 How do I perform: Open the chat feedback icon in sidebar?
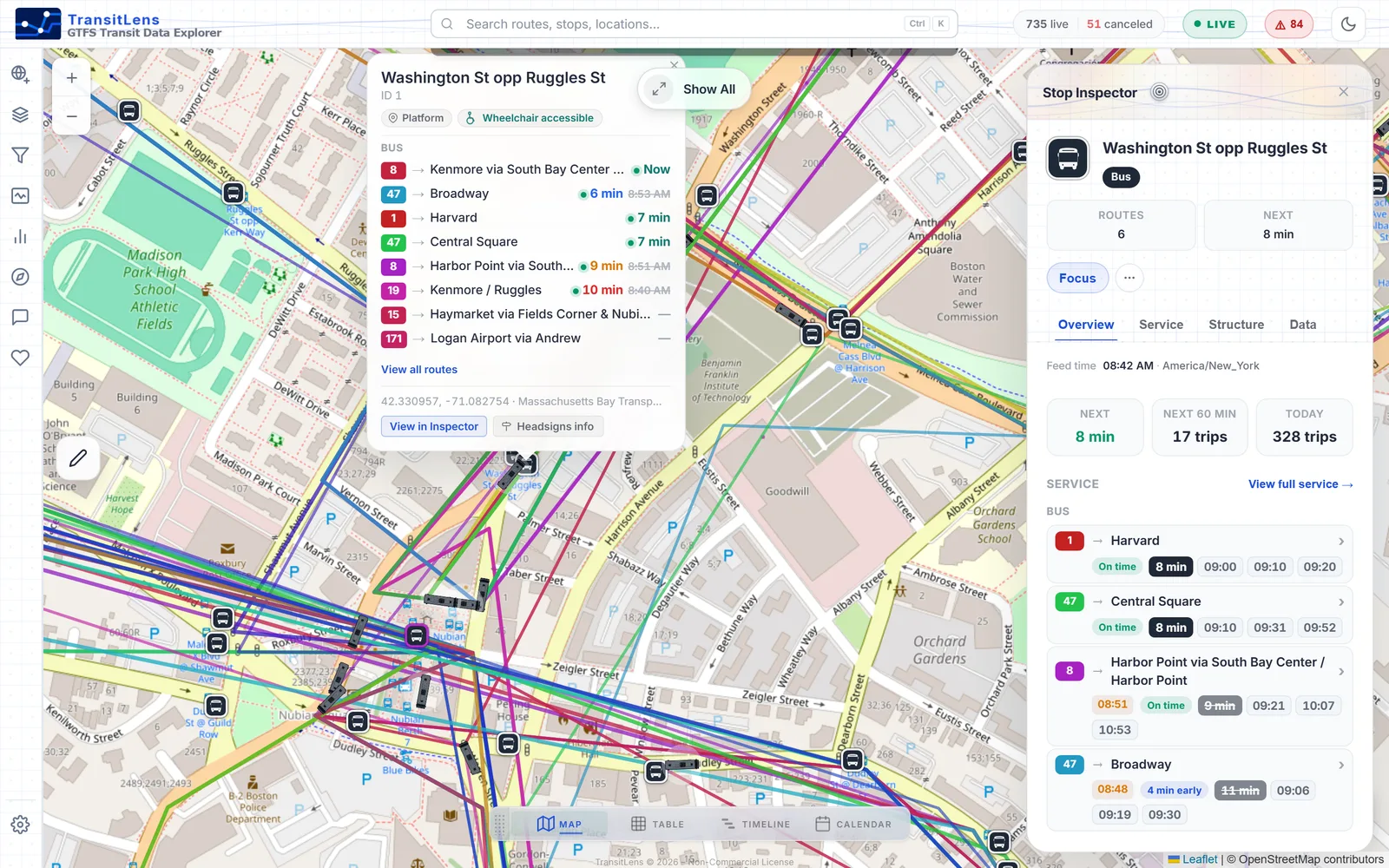tap(20, 318)
